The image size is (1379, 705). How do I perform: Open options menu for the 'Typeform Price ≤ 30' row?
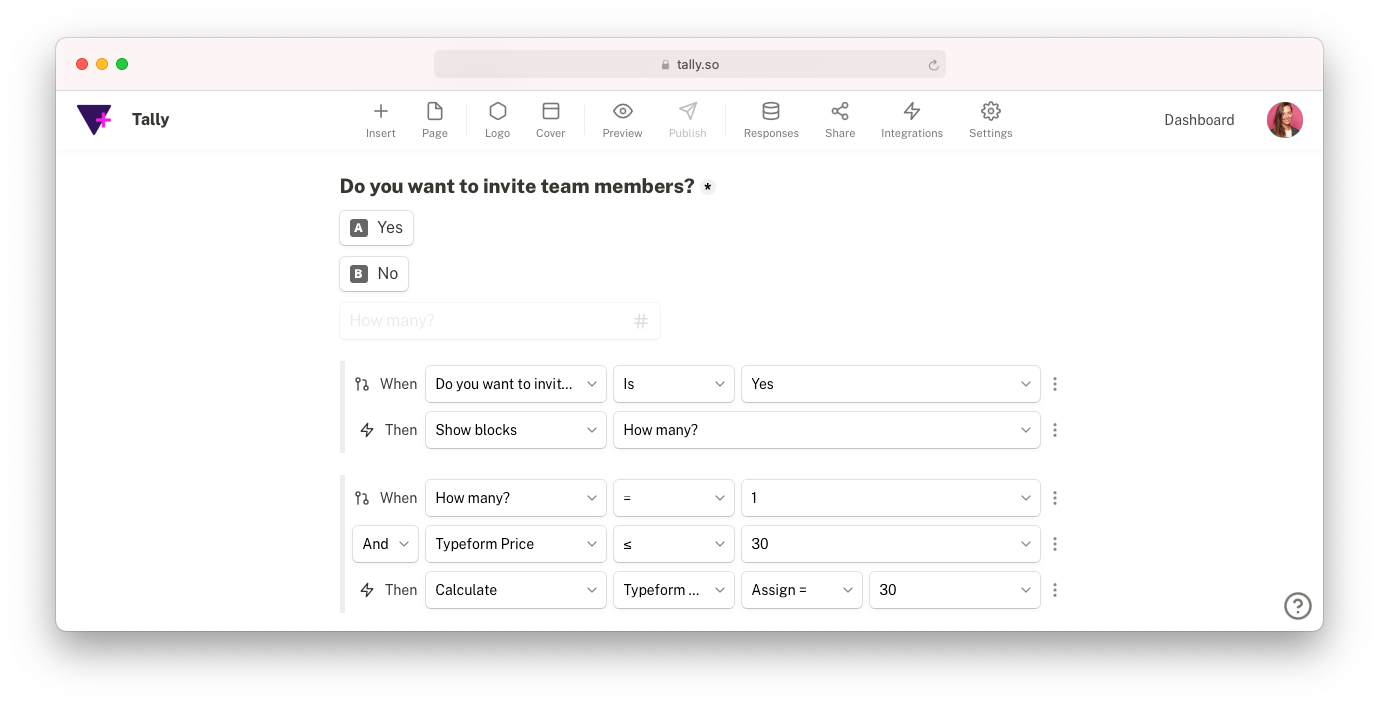pyautogui.click(x=1055, y=544)
